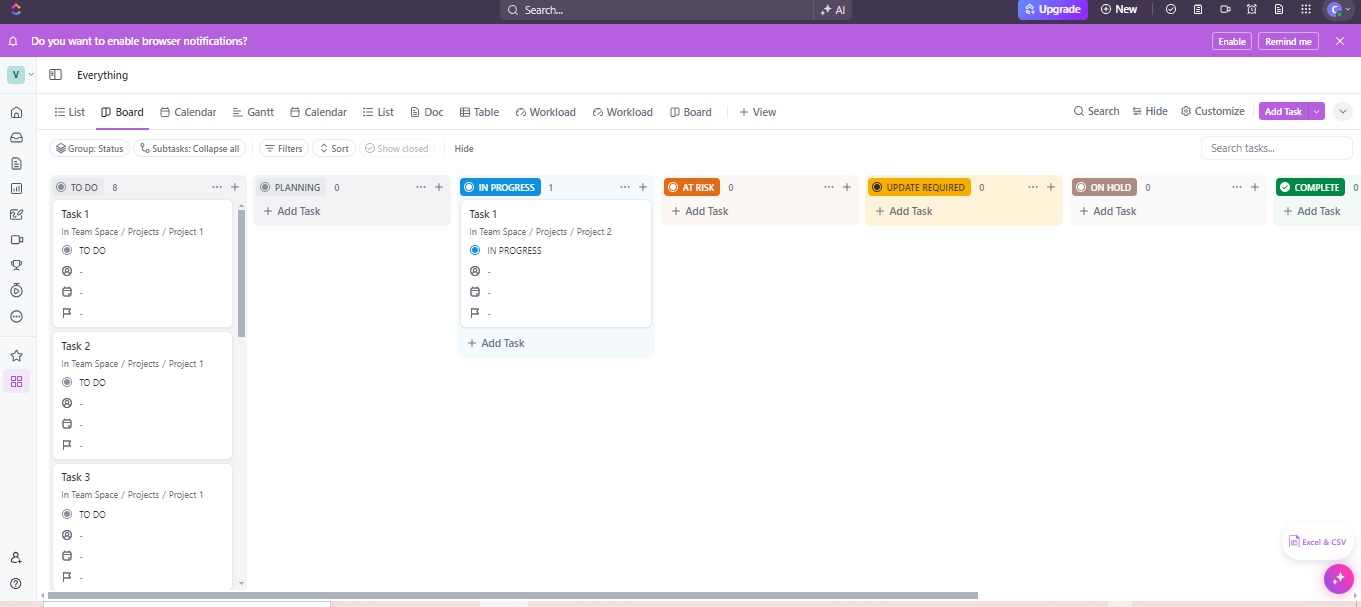This screenshot has width=1361, height=607.
Task: Click the plus icon in the PLANNING column header
Action: click(x=439, y=187)
